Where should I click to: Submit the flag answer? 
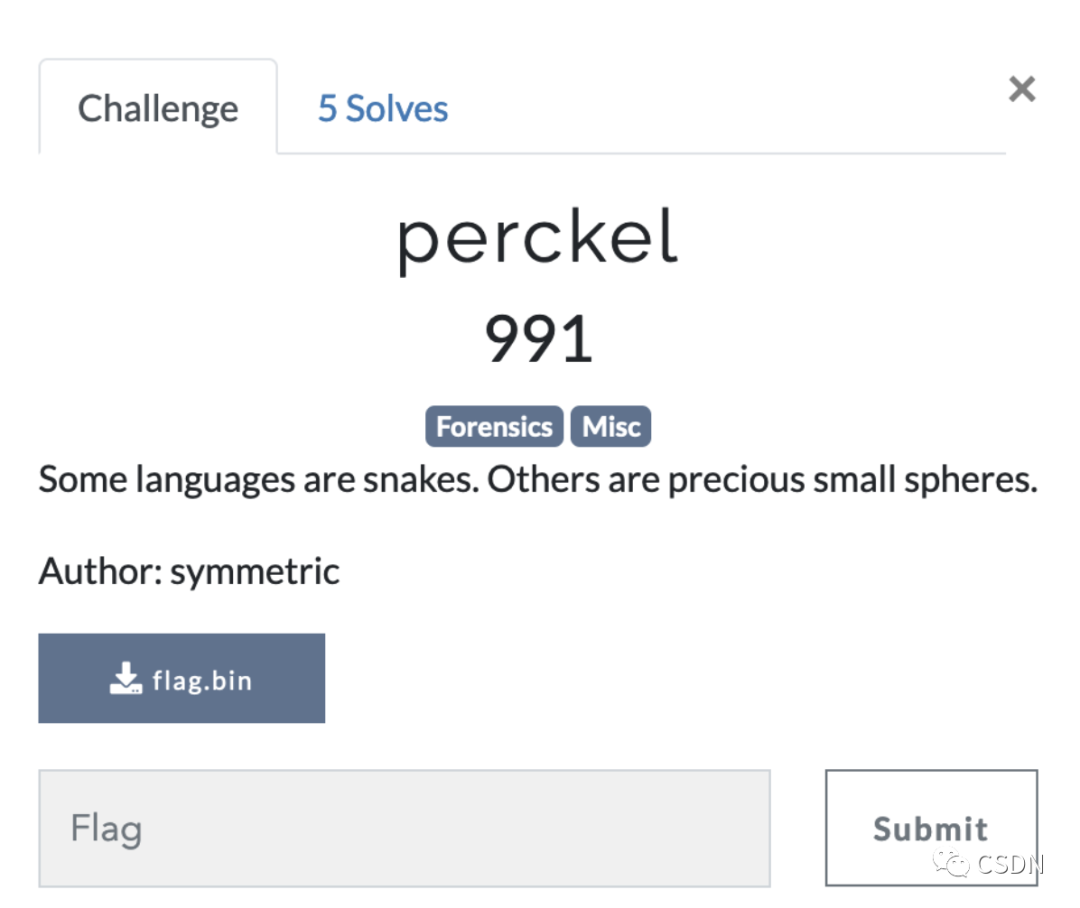[x=931, y=828]
